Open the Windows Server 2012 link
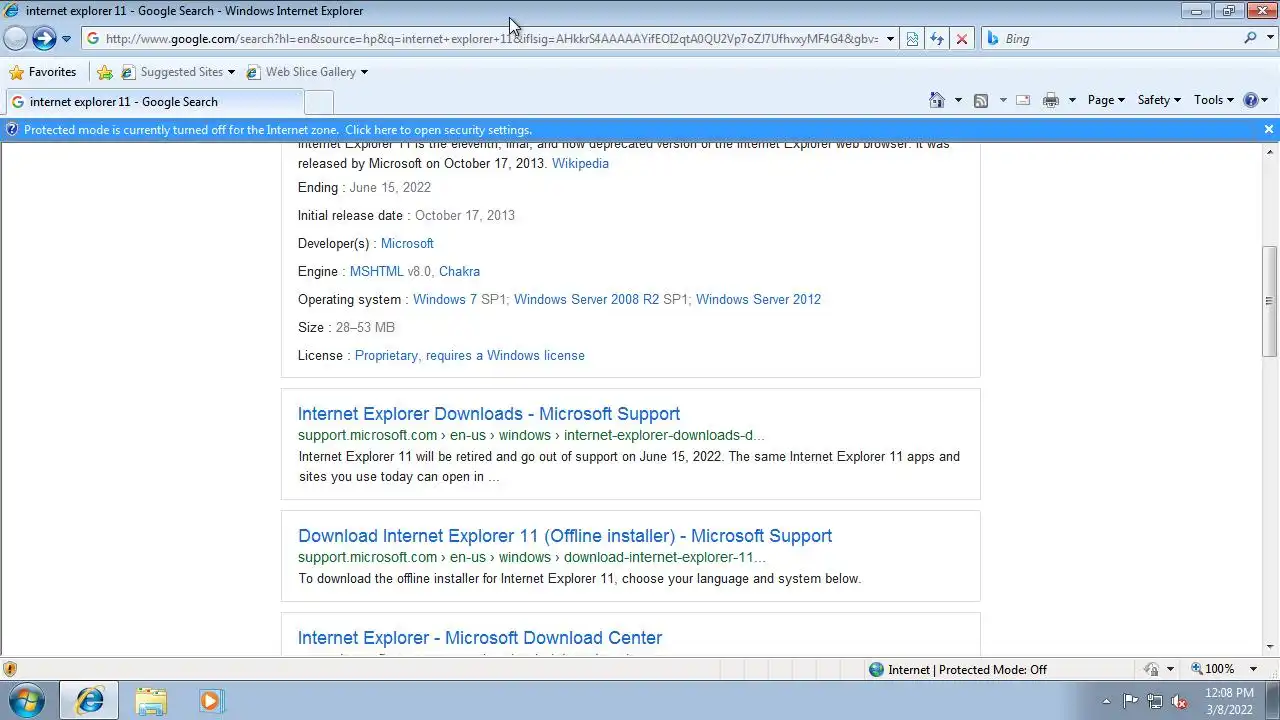This screenshot has width=1280, height=720. pos(758,299)
